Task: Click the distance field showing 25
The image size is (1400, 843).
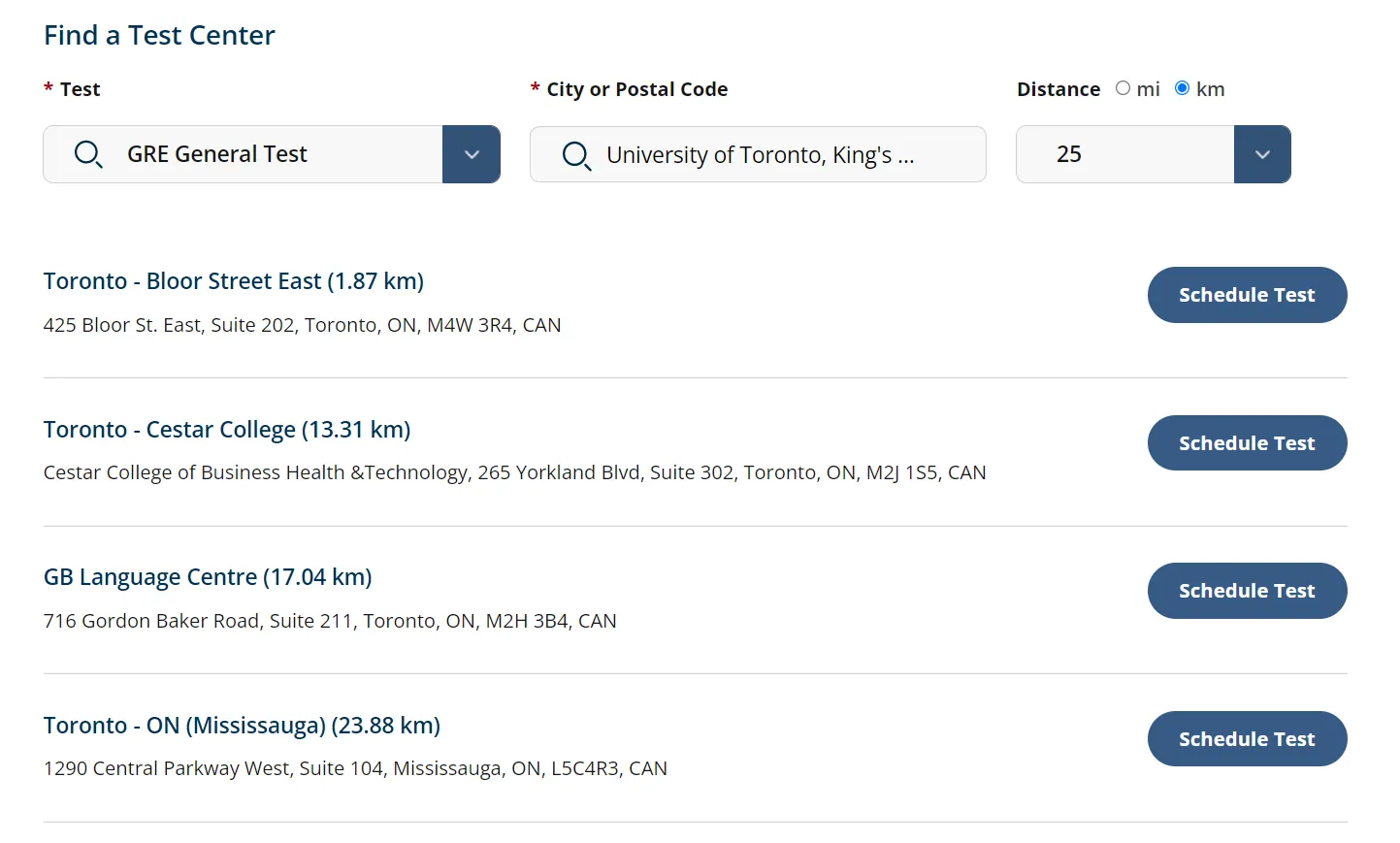Action: pyautogui.click(x=1125, y=154)
